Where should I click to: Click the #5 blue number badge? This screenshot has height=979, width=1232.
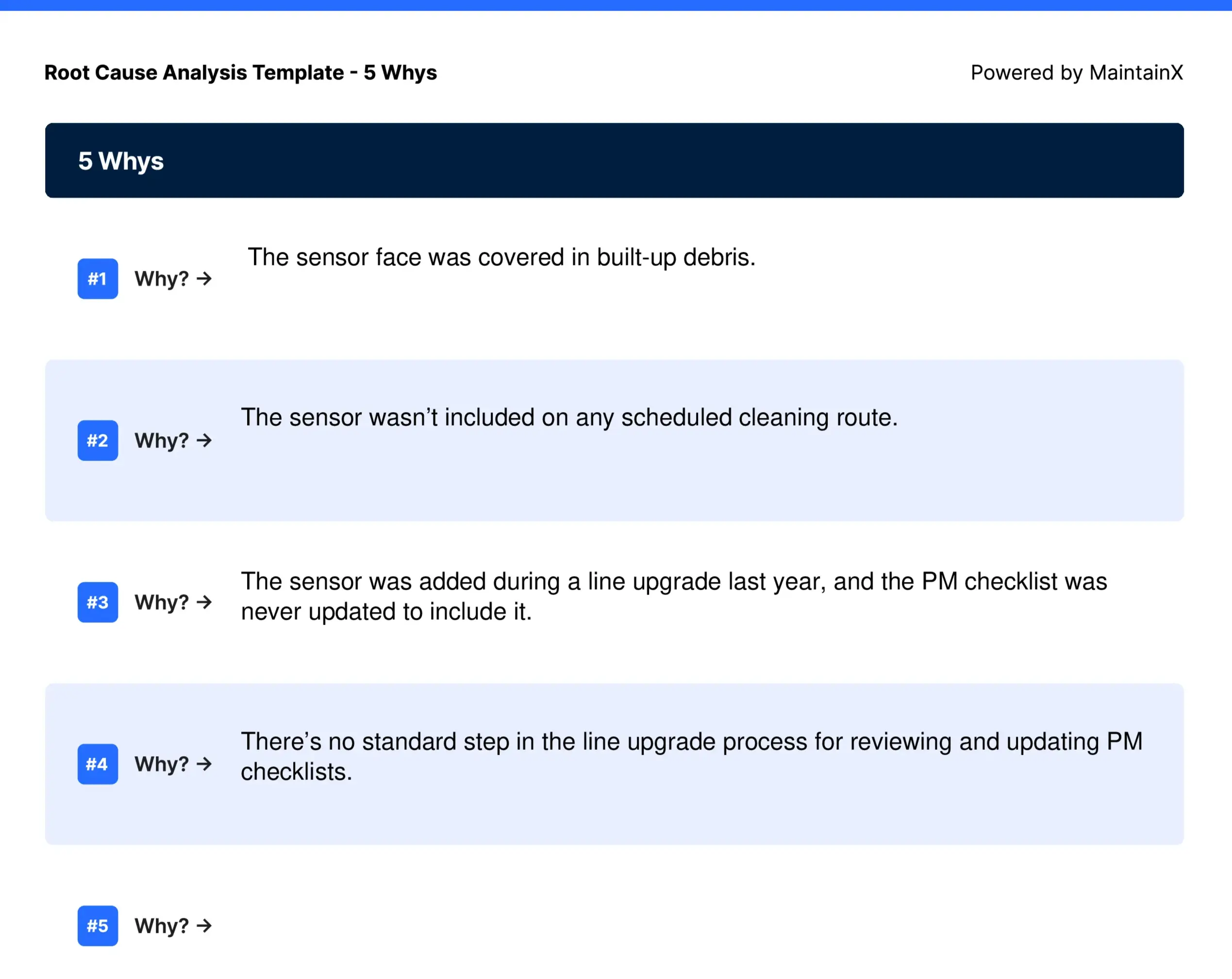98,926
